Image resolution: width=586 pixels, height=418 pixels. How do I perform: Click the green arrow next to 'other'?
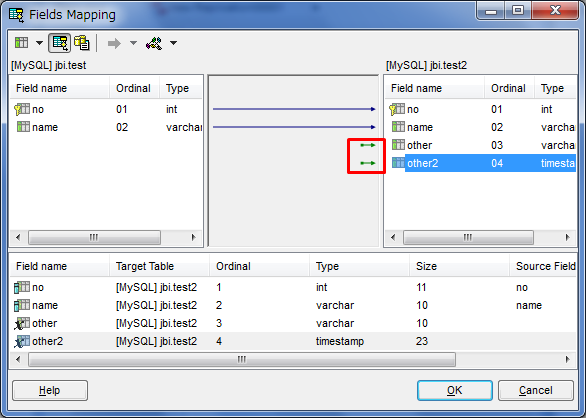pyautogui.click(x=368, y=145)
